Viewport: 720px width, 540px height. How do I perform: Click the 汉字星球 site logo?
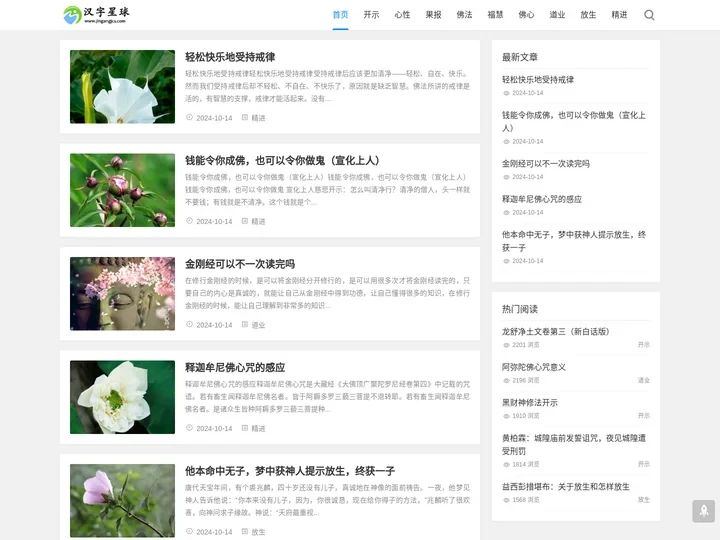(96, 15)
